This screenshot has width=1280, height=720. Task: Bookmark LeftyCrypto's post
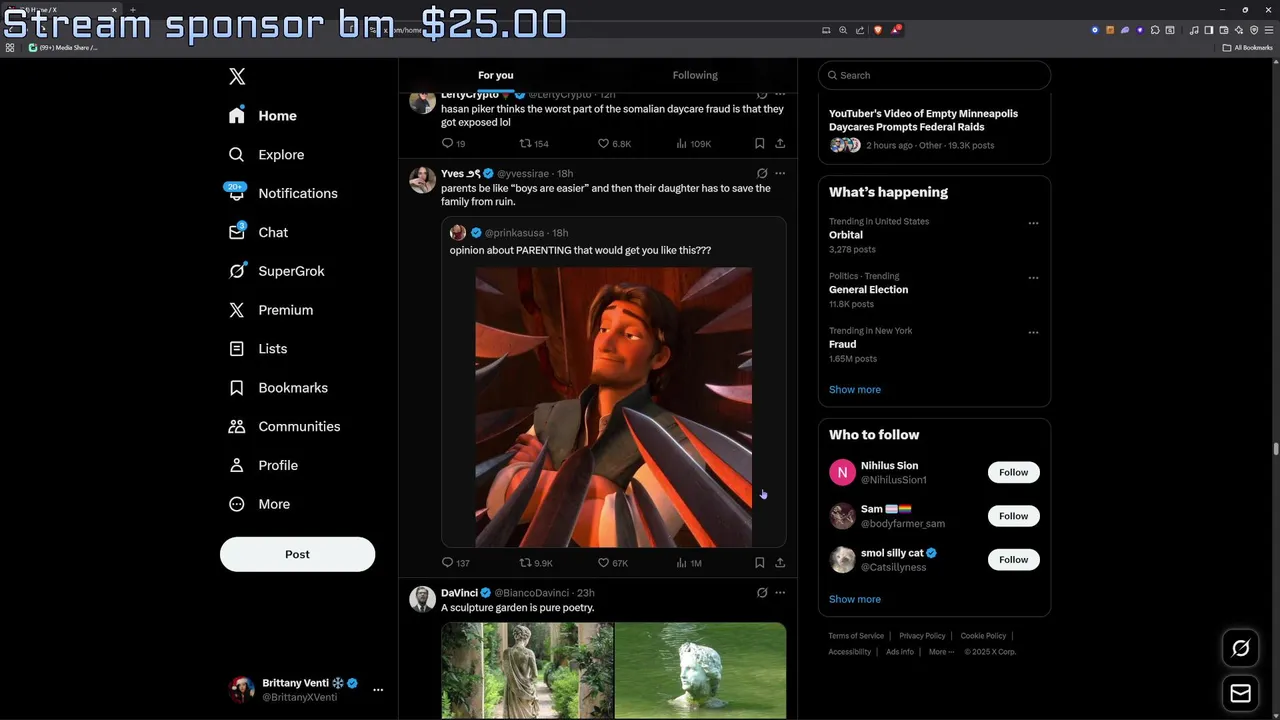pyautogui.click(x=760, y=144)
